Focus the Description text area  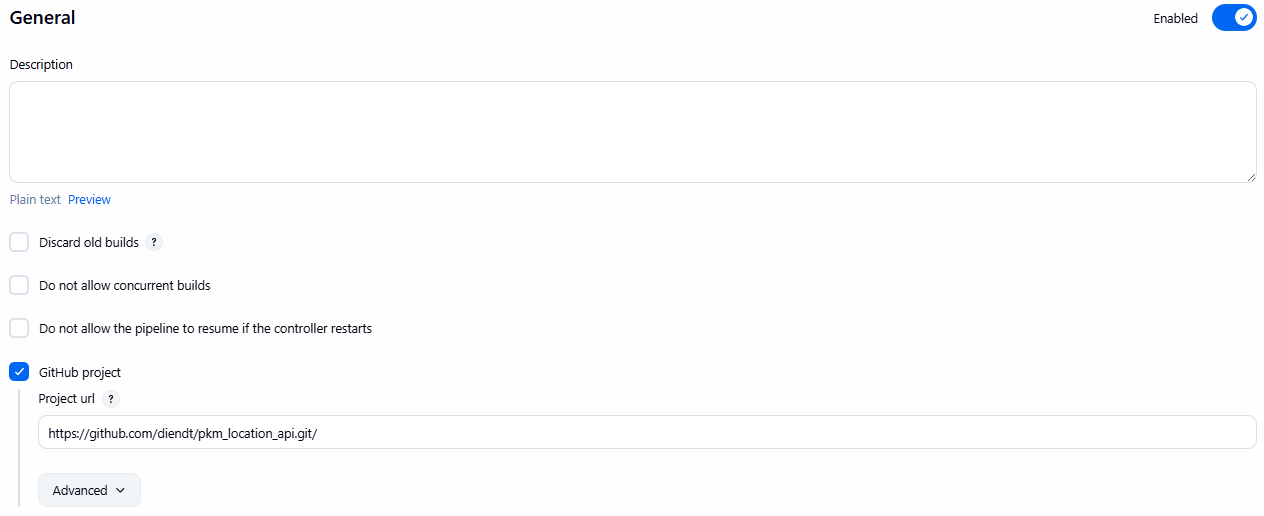632,132
